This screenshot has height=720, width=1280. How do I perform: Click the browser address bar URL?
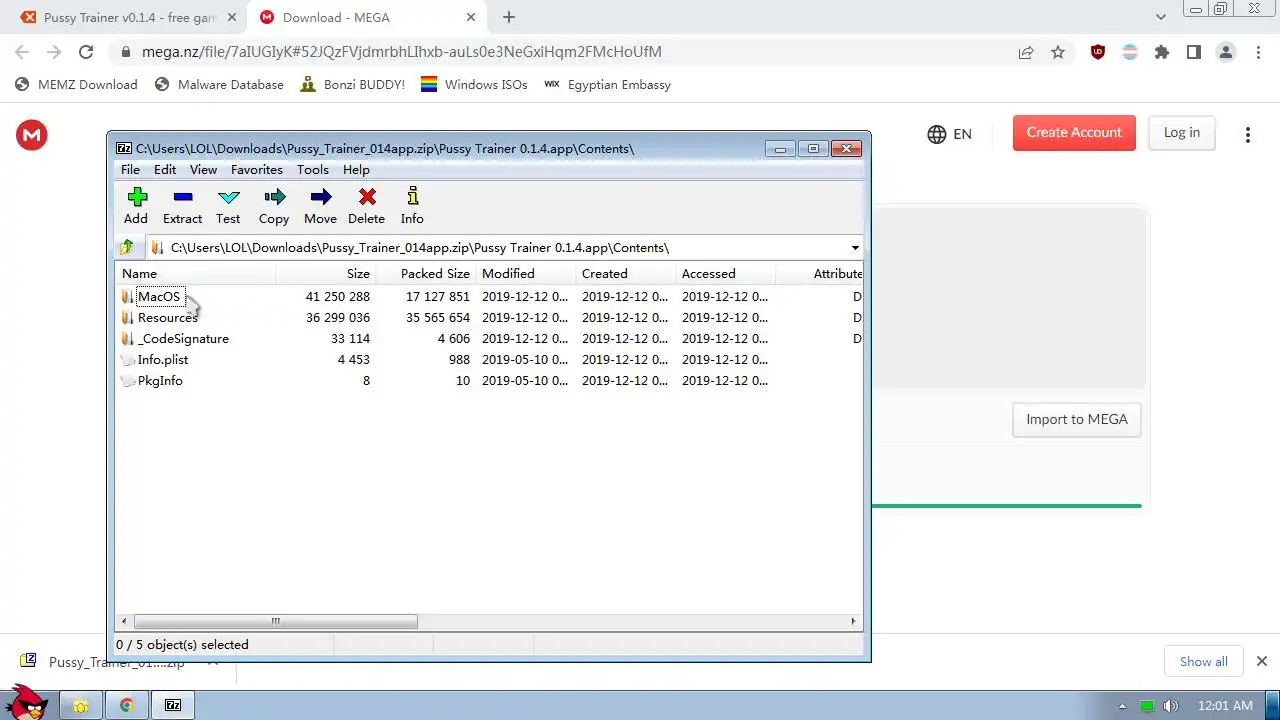tap(402, 52)
